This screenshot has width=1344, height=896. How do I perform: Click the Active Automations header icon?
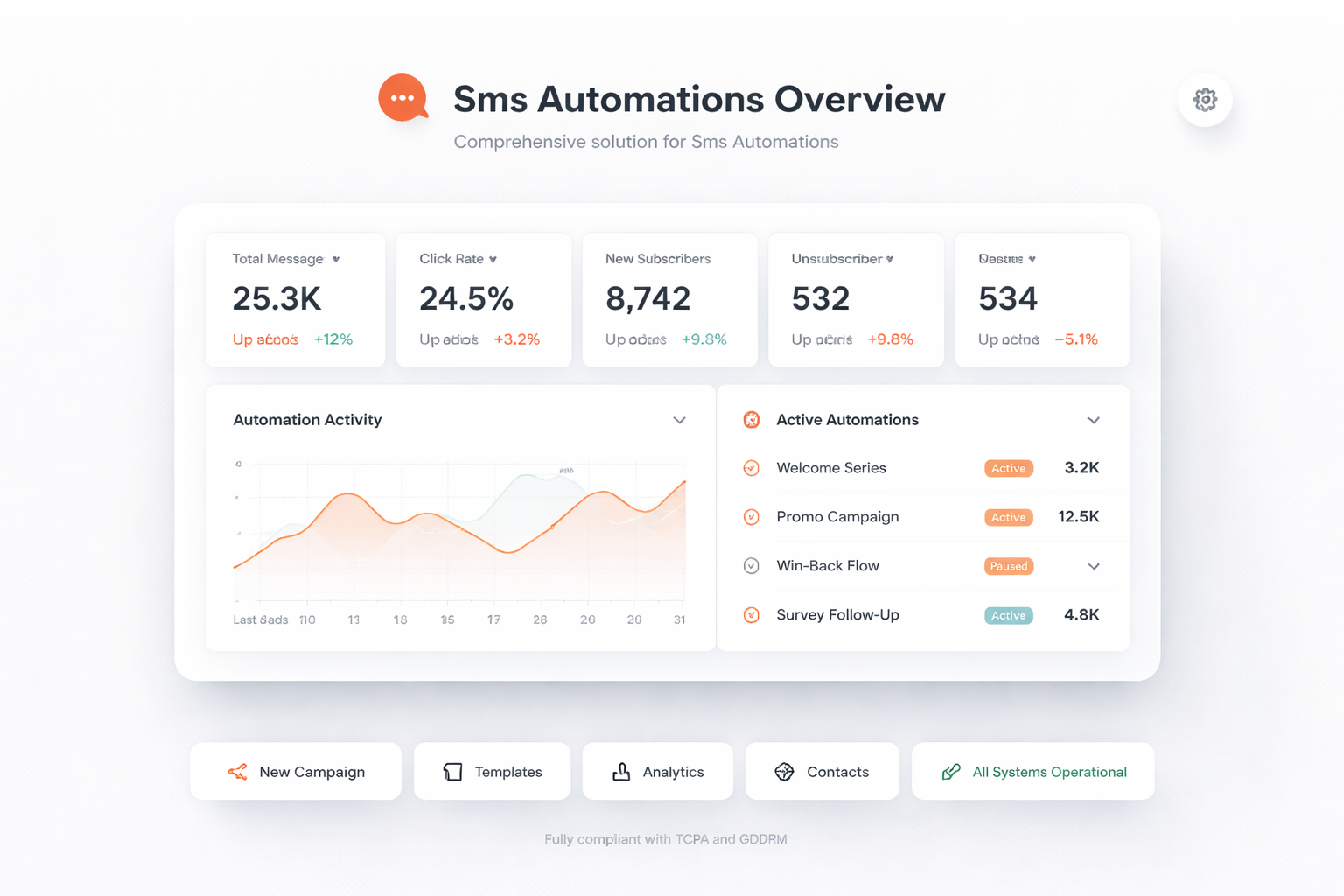click(752, 420)
